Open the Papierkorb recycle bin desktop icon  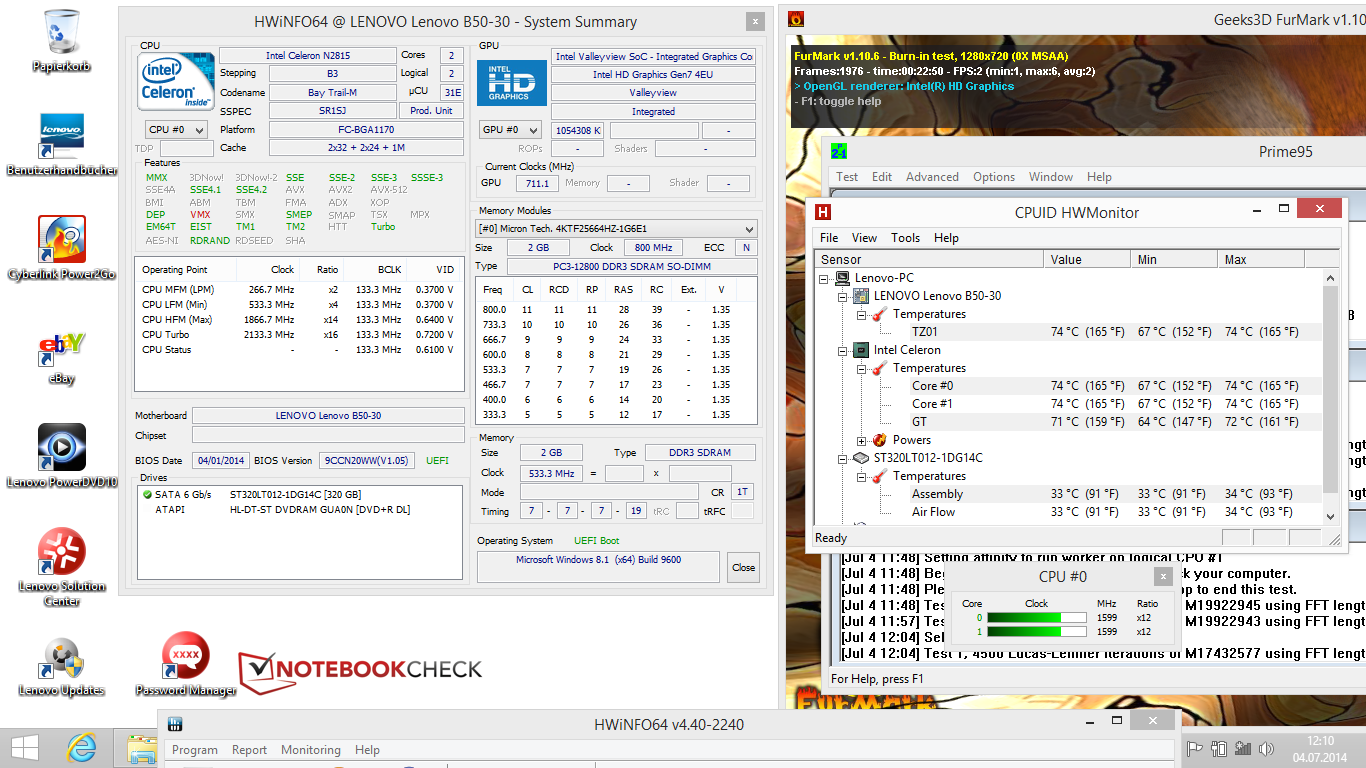click(x=62, y=40)
